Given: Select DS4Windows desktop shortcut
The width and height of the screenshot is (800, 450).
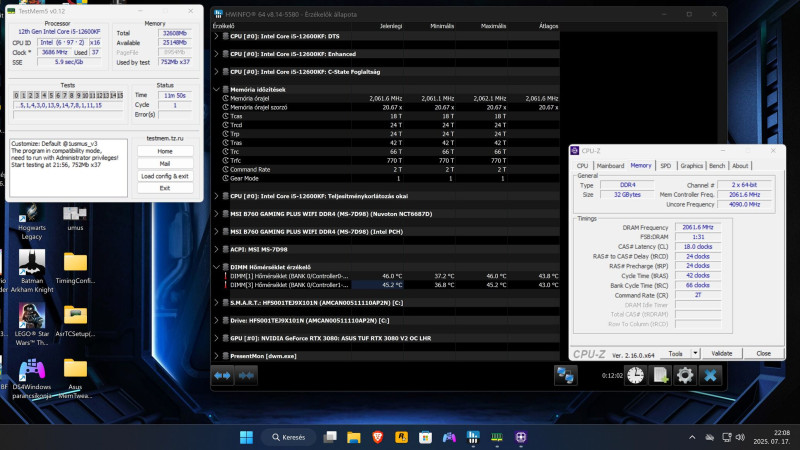Looking at the screenshot, I should point(32,378).
